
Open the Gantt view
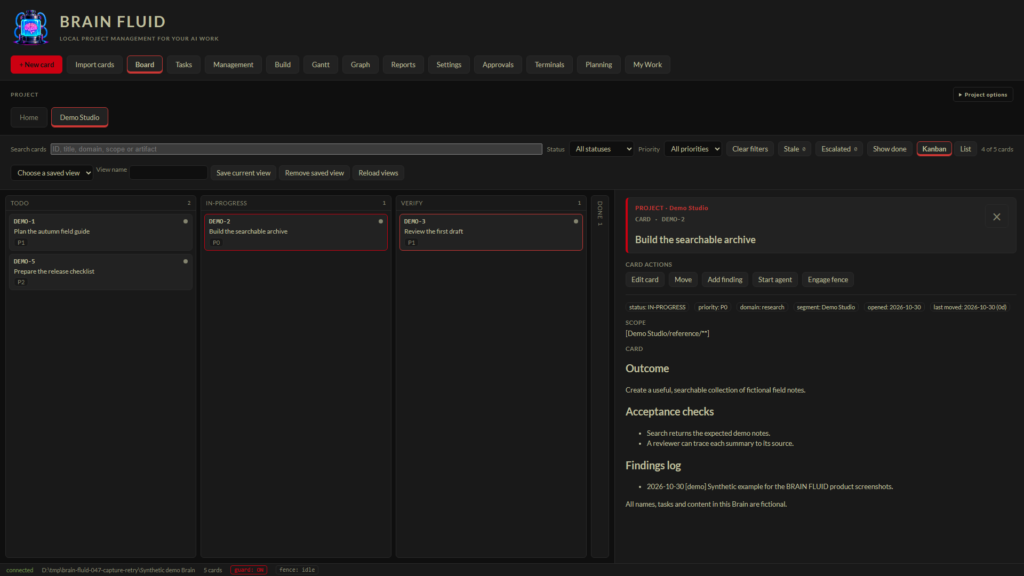coord(321,65)
